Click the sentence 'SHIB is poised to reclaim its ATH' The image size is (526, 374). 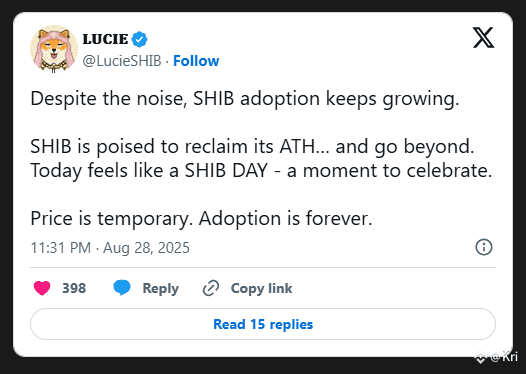click(x=173, y=147)
